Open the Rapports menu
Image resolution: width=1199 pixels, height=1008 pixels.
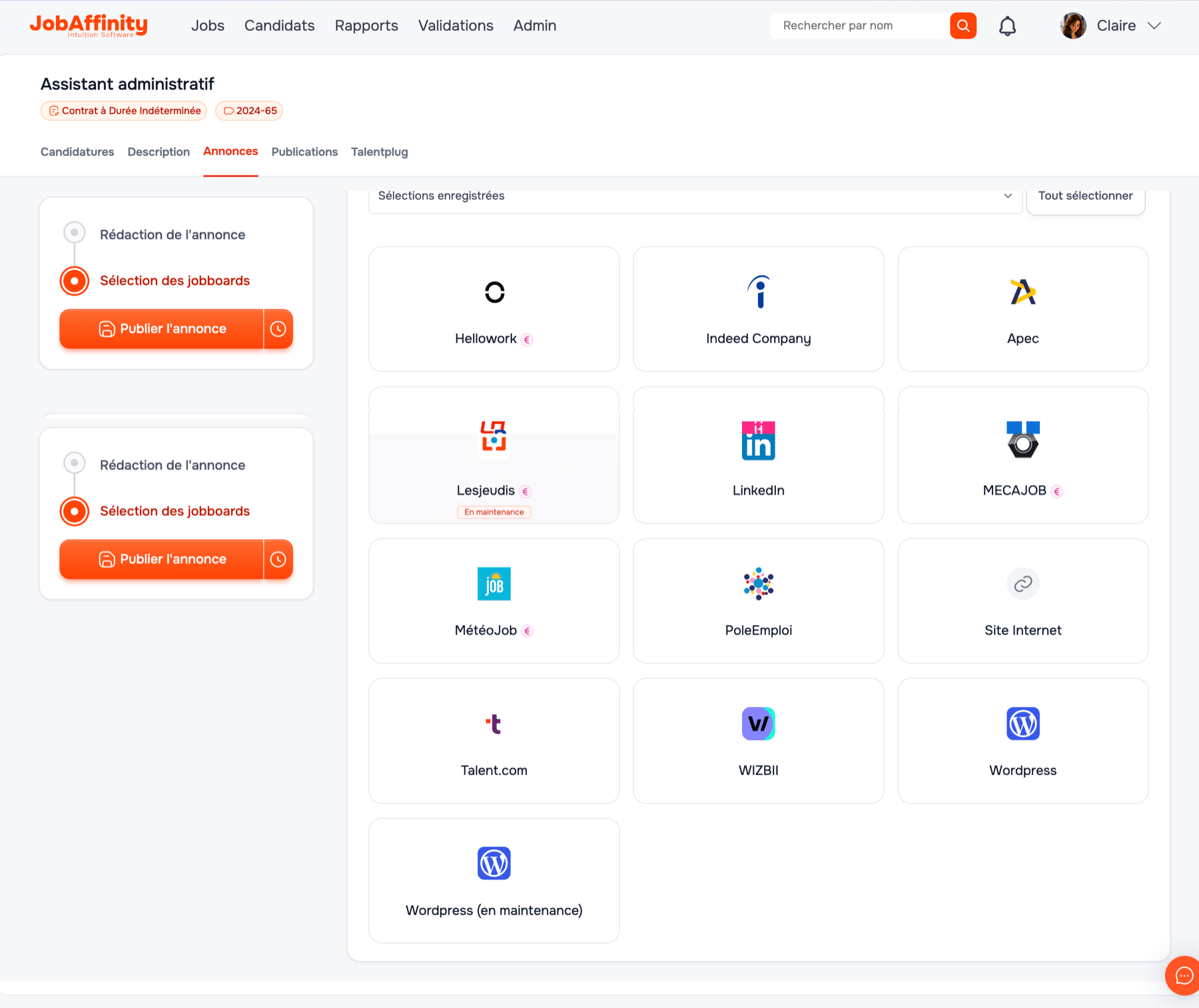click(366, 26)
